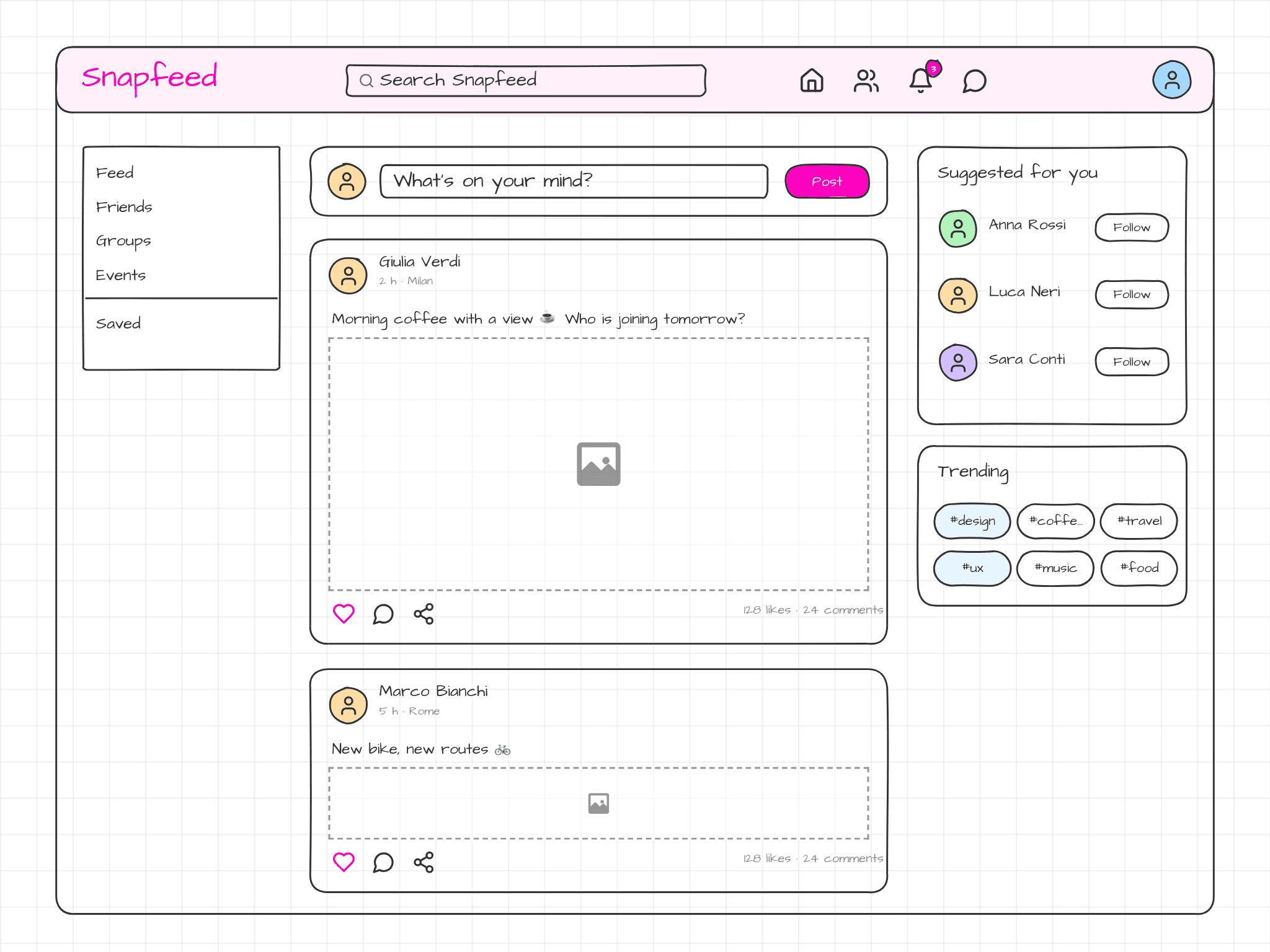Follow Luca Neri

1132,294
